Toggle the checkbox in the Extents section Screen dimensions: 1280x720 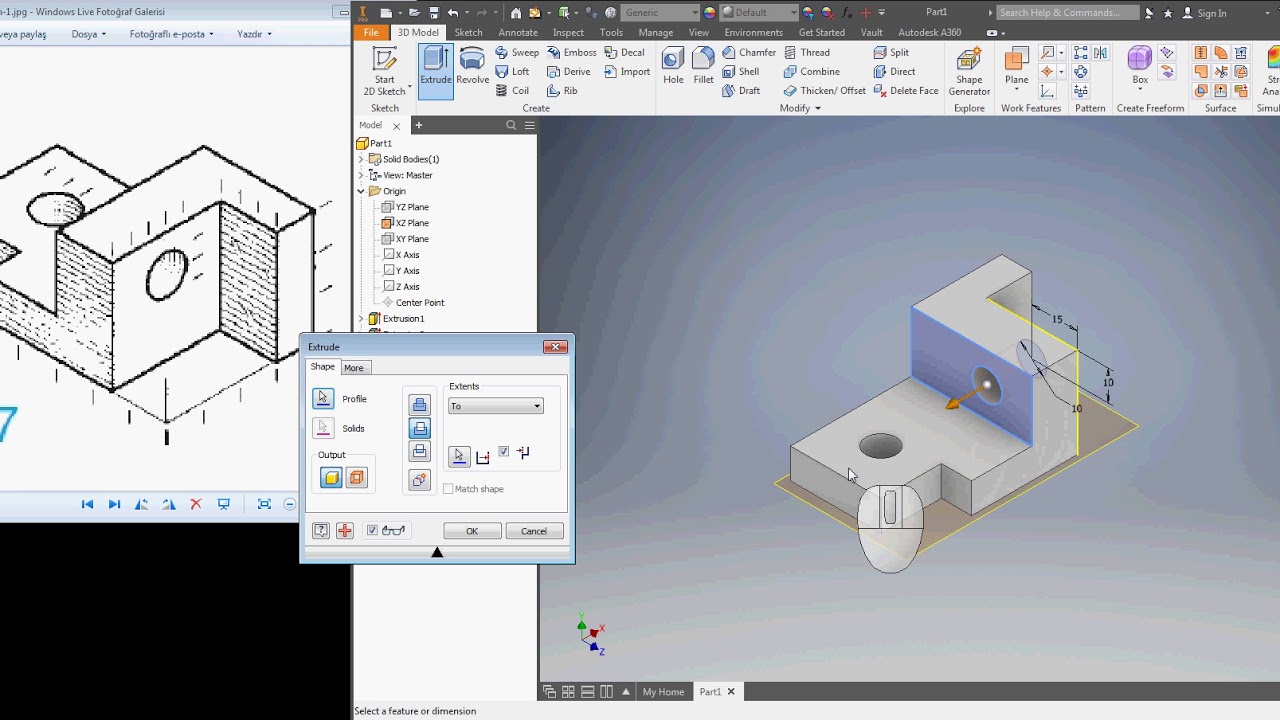click(504, 452)
